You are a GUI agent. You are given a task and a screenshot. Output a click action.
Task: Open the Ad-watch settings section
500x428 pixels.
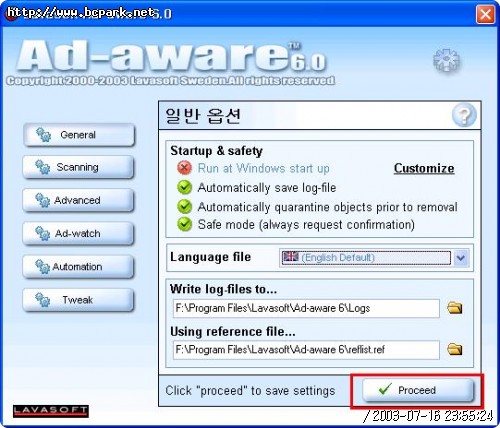78,233
